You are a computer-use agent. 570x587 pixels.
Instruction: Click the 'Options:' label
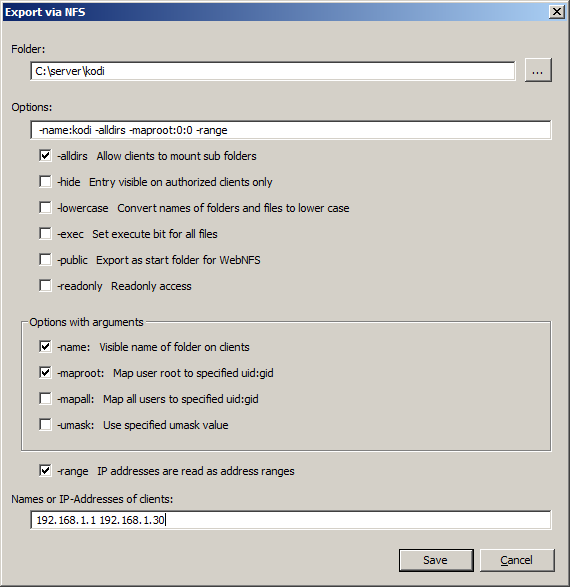click(32, 107)
